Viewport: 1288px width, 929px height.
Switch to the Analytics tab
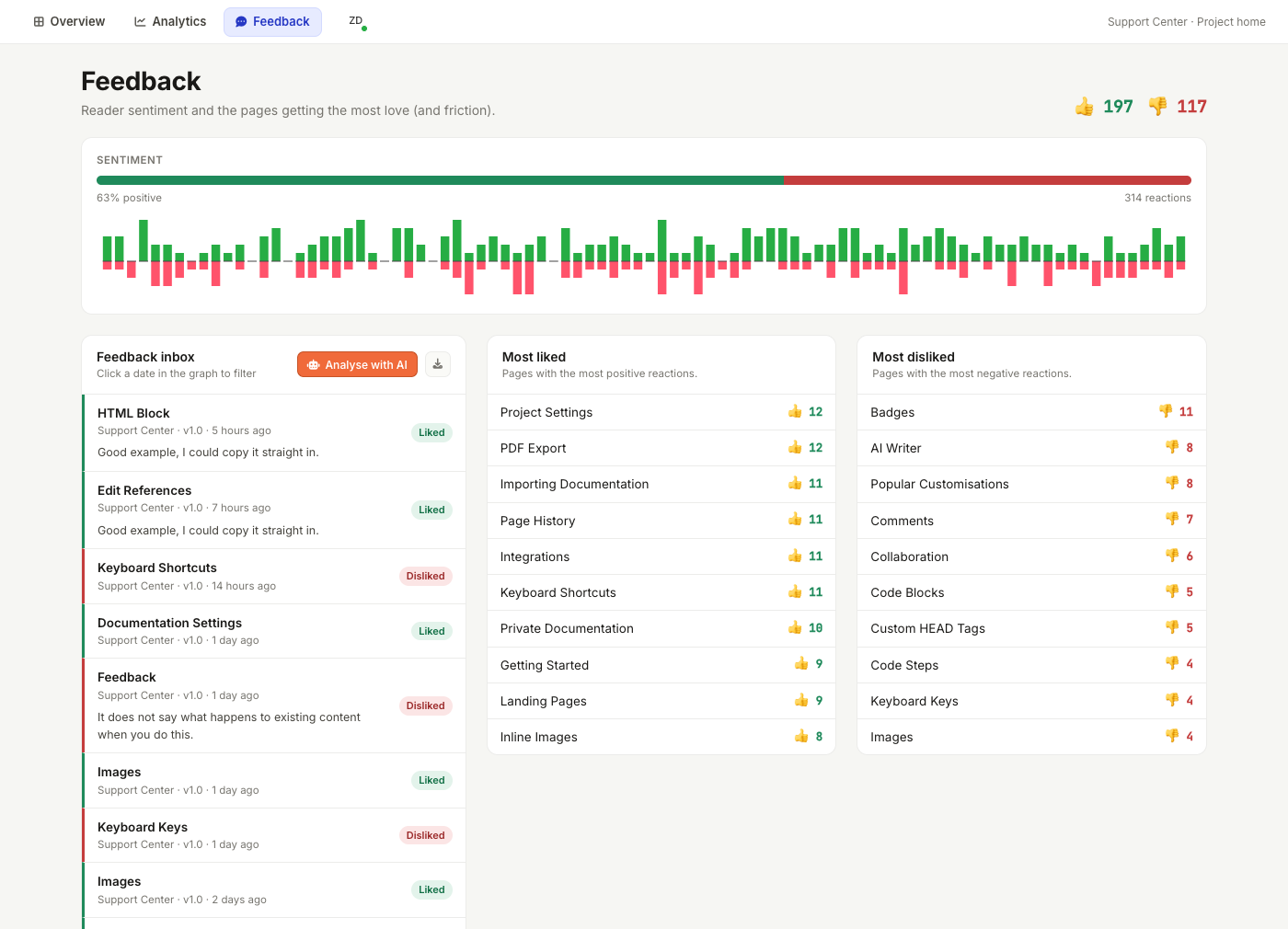(x=170, y=21)
